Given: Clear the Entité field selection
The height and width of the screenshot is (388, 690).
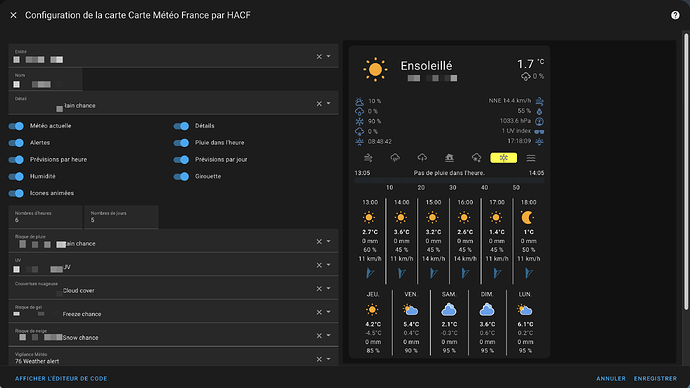Looking at the screenshot, I should click(319, 57).
